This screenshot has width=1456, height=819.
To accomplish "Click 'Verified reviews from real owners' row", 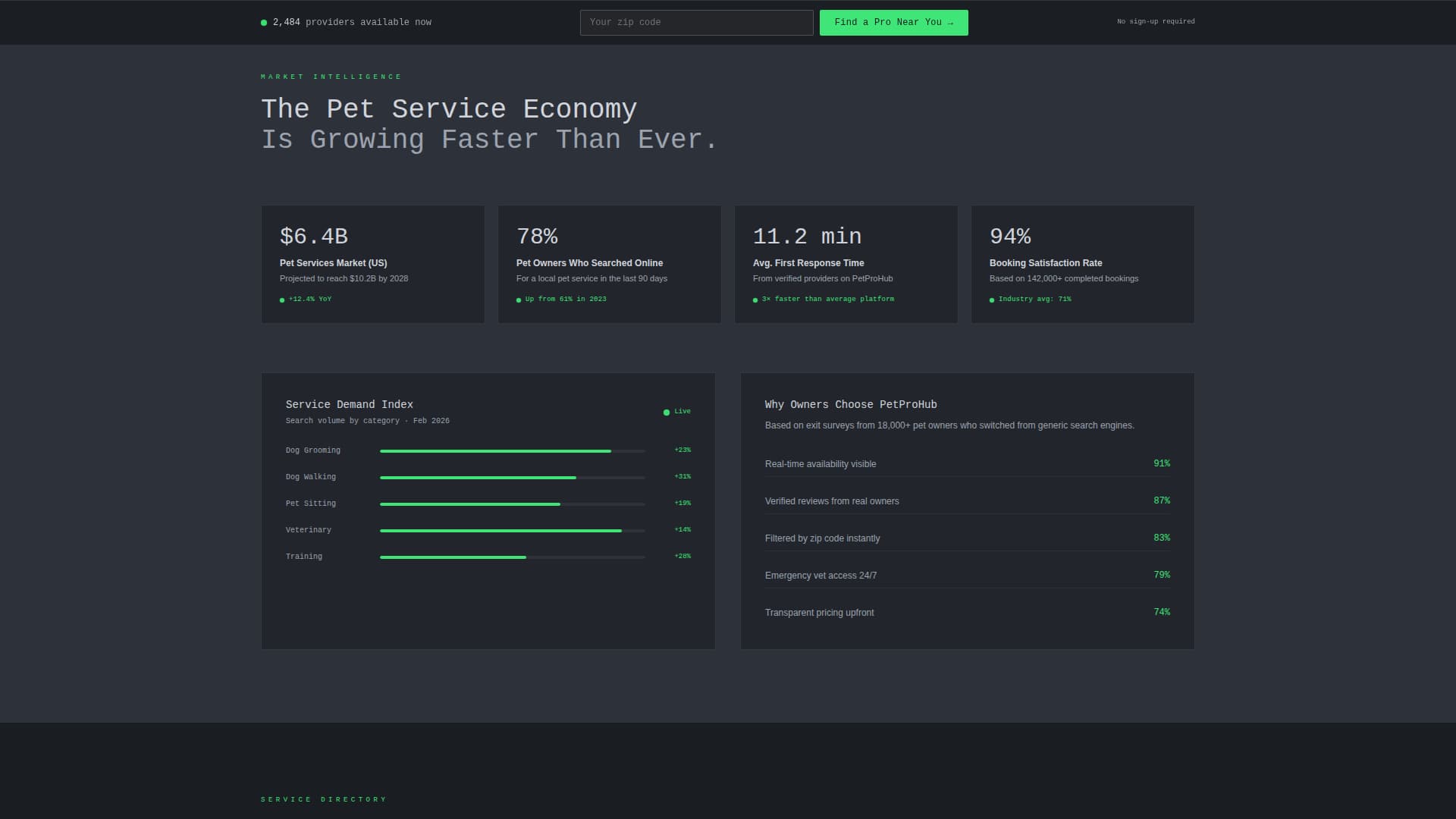I will click(x=968, y=501).
